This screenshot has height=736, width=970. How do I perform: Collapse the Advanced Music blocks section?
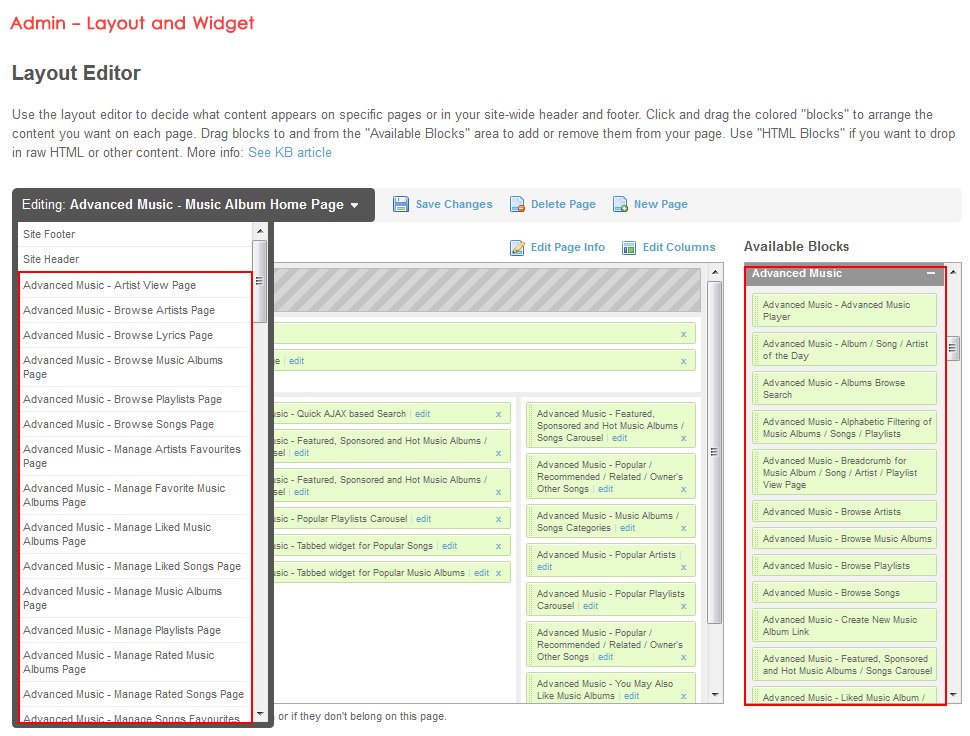930,273
